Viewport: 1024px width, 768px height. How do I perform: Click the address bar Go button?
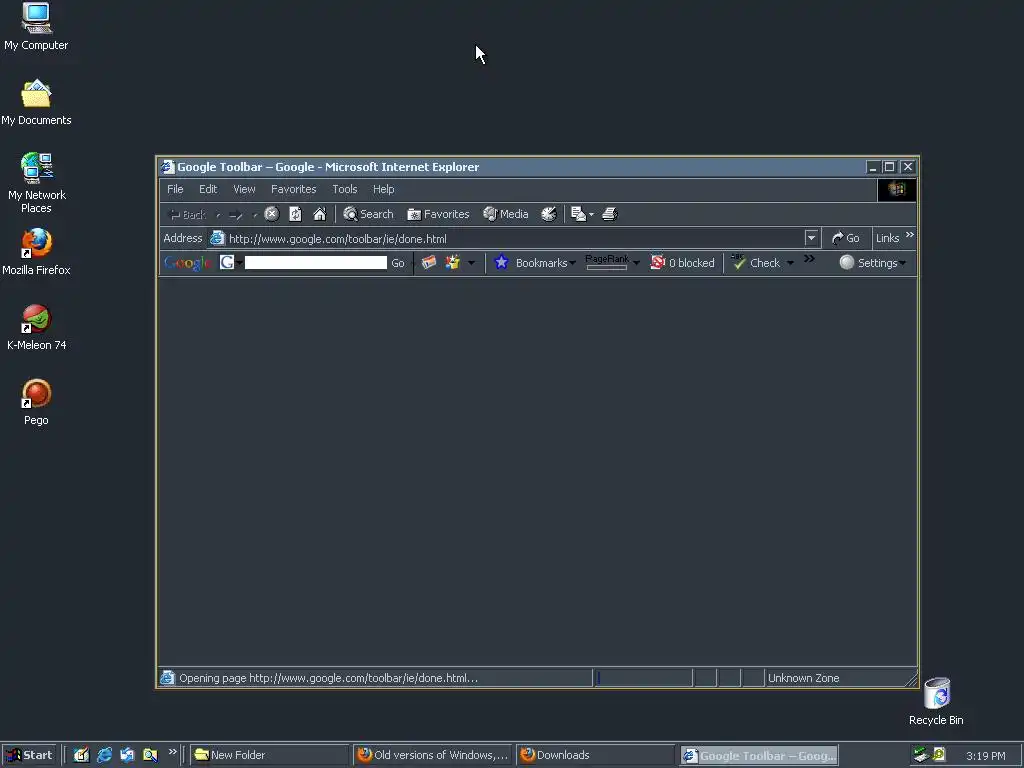[x=846, y=238]
